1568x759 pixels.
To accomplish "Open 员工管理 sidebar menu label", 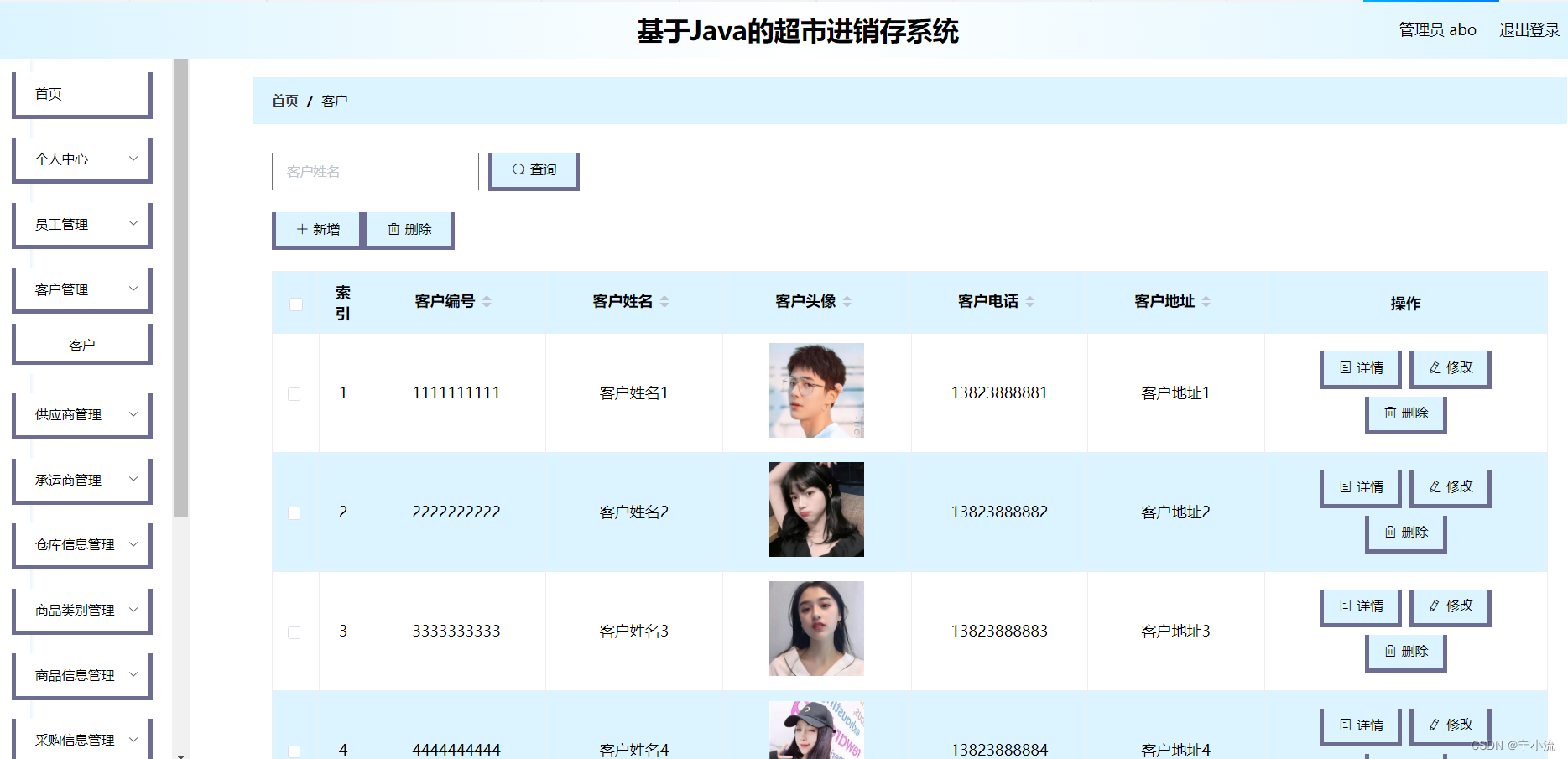I will point(61,224).
